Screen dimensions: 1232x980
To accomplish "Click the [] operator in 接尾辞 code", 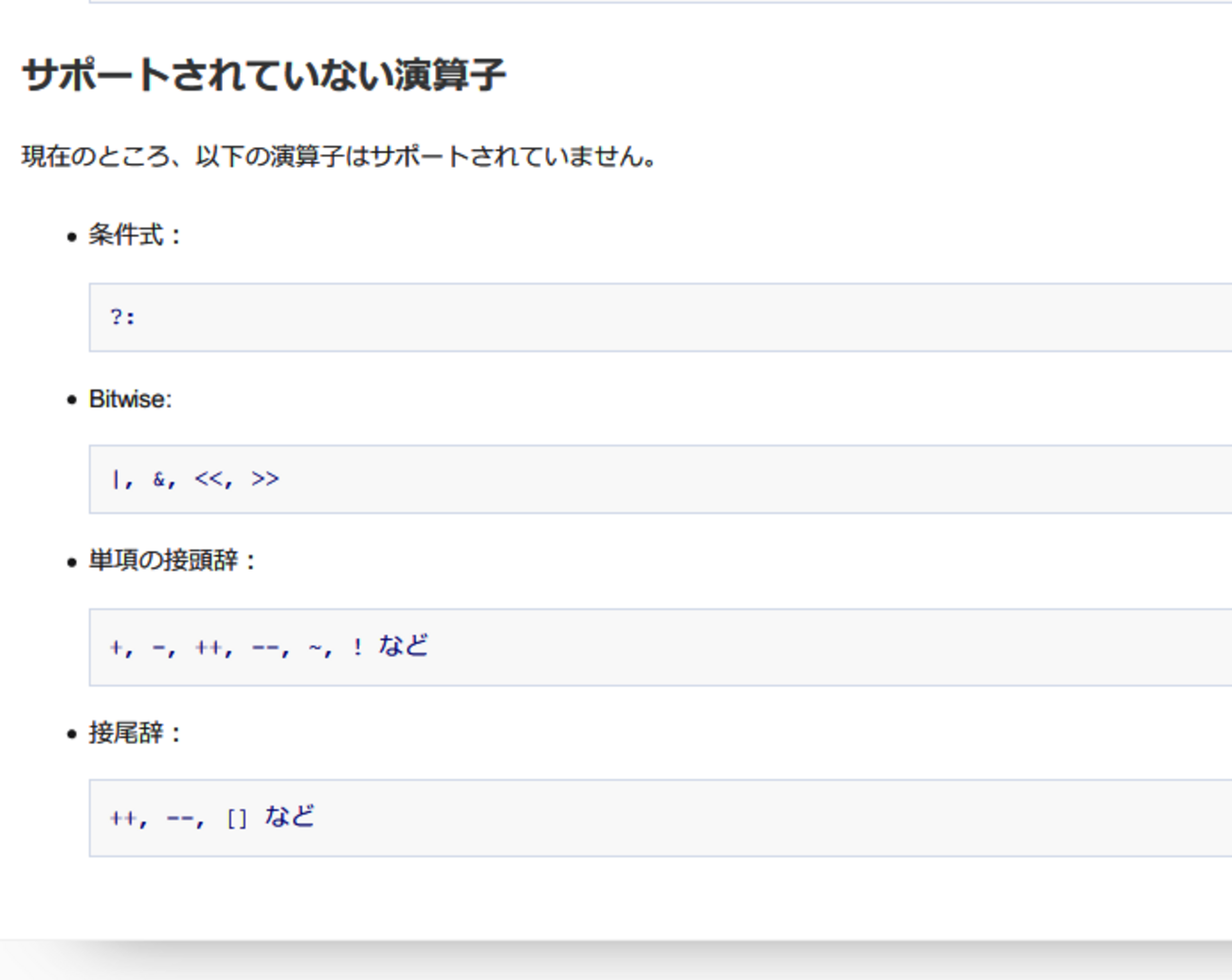I will 237,819.
